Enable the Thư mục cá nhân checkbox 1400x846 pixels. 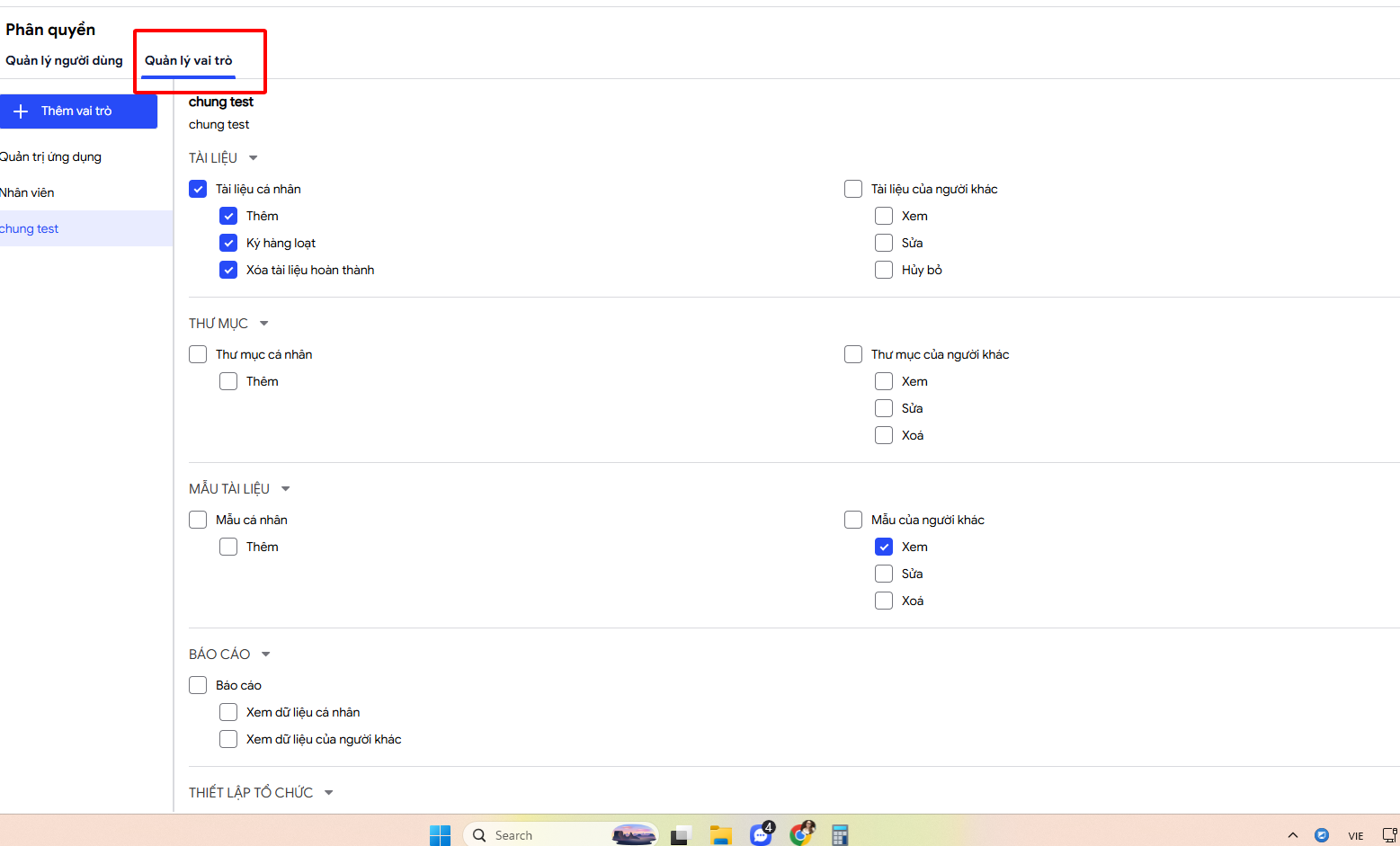click(x=198, y=354)
